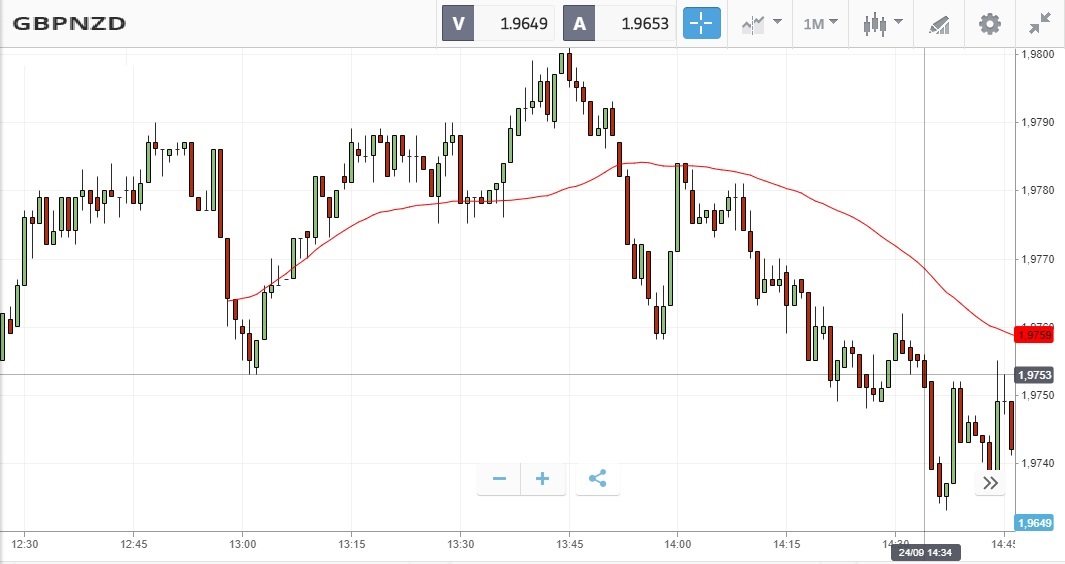Expand the 1M timeframe dropdown
Image resolution: width=1065 pixels, height=564 pixels.
pos(821,23)
